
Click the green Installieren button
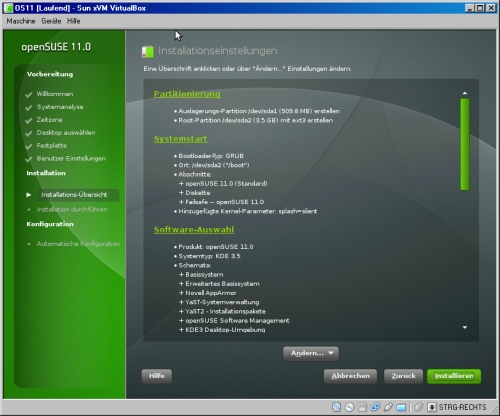pyautogui.click(x=454, y=376)
